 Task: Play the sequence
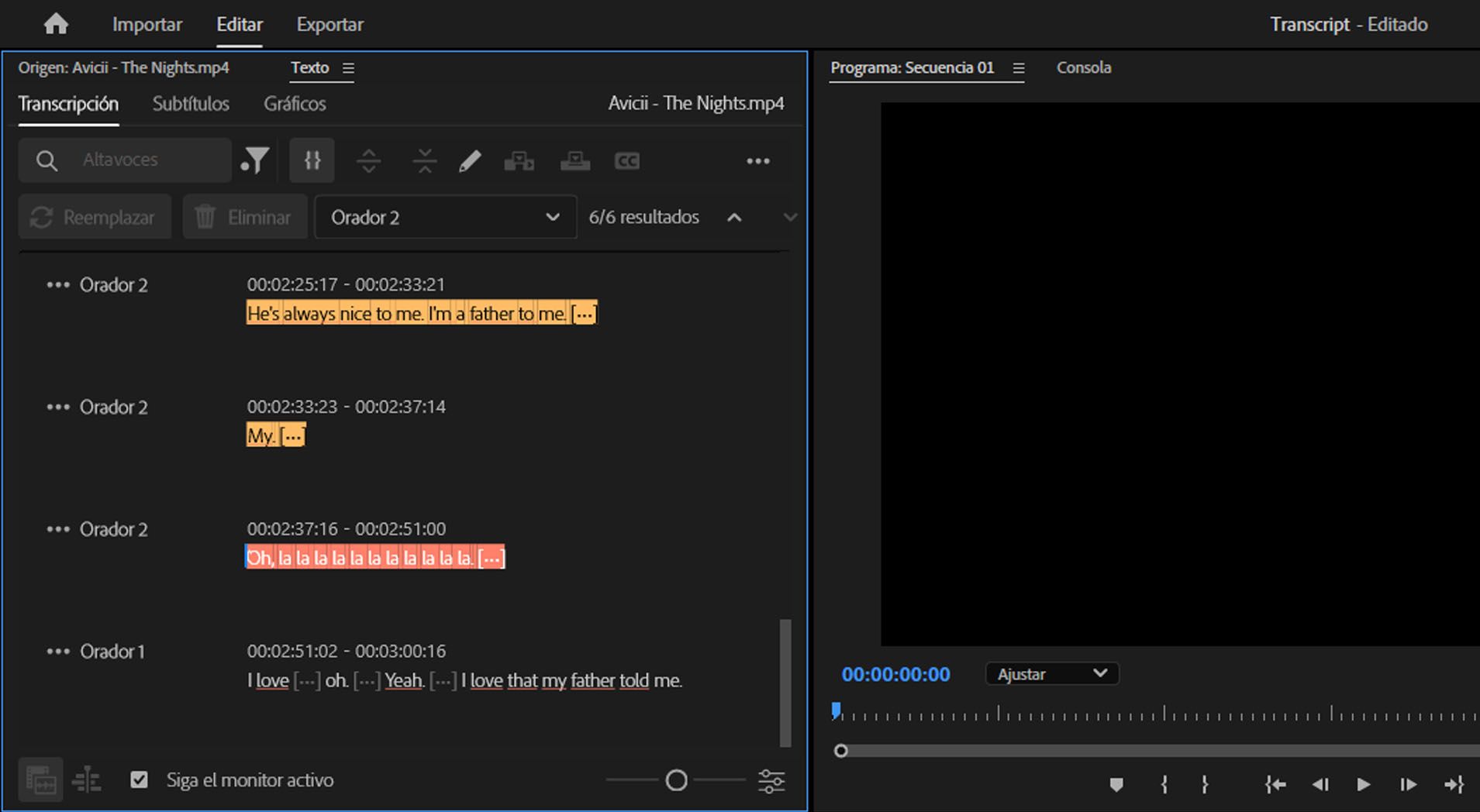1363,785
